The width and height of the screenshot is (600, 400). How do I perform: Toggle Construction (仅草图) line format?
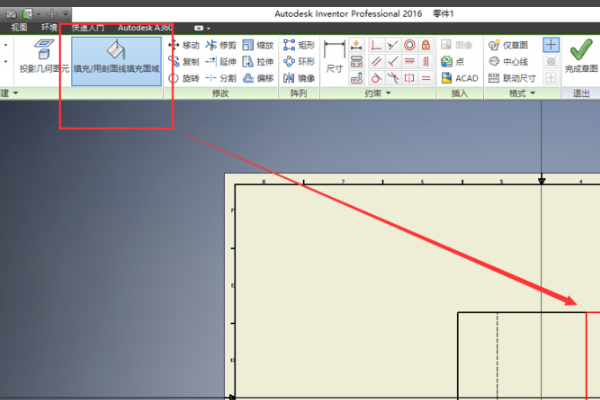click(513, 45)
